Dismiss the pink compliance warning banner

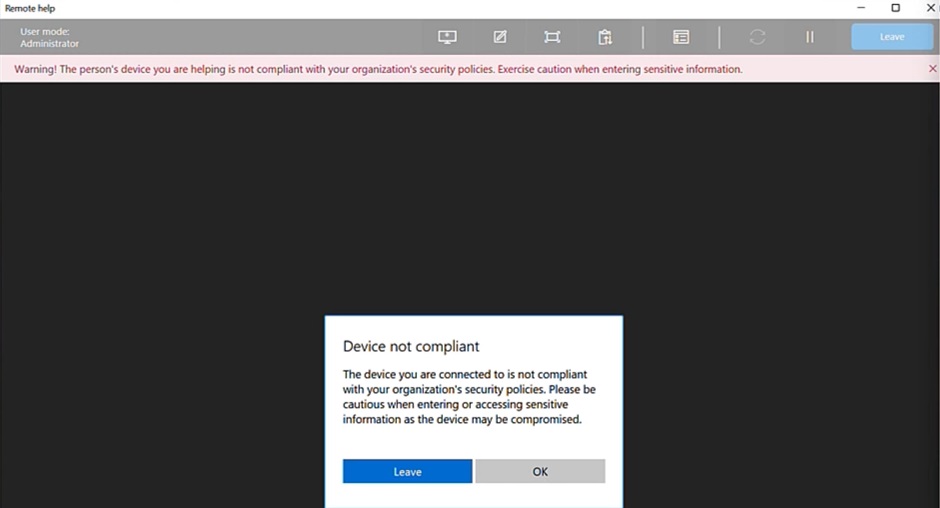(x=932, y=69)
